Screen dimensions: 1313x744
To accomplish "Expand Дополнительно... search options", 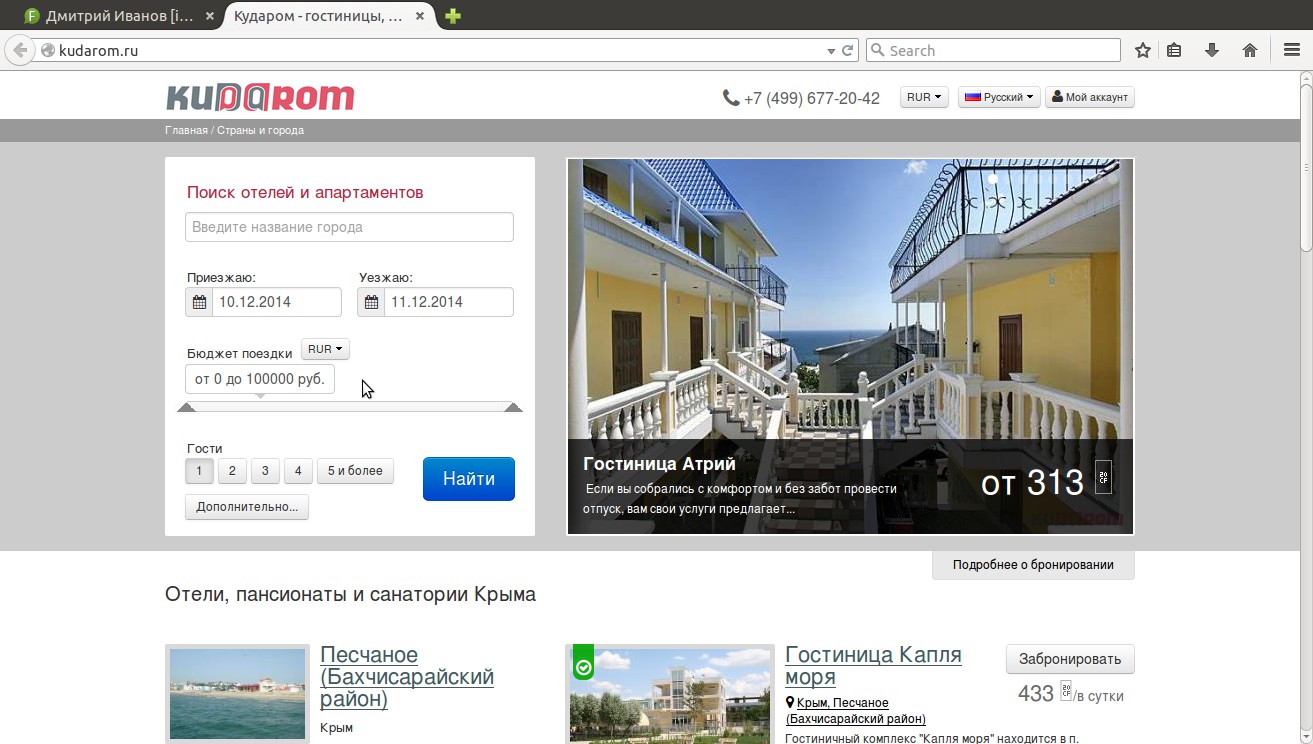I will 247,507.
